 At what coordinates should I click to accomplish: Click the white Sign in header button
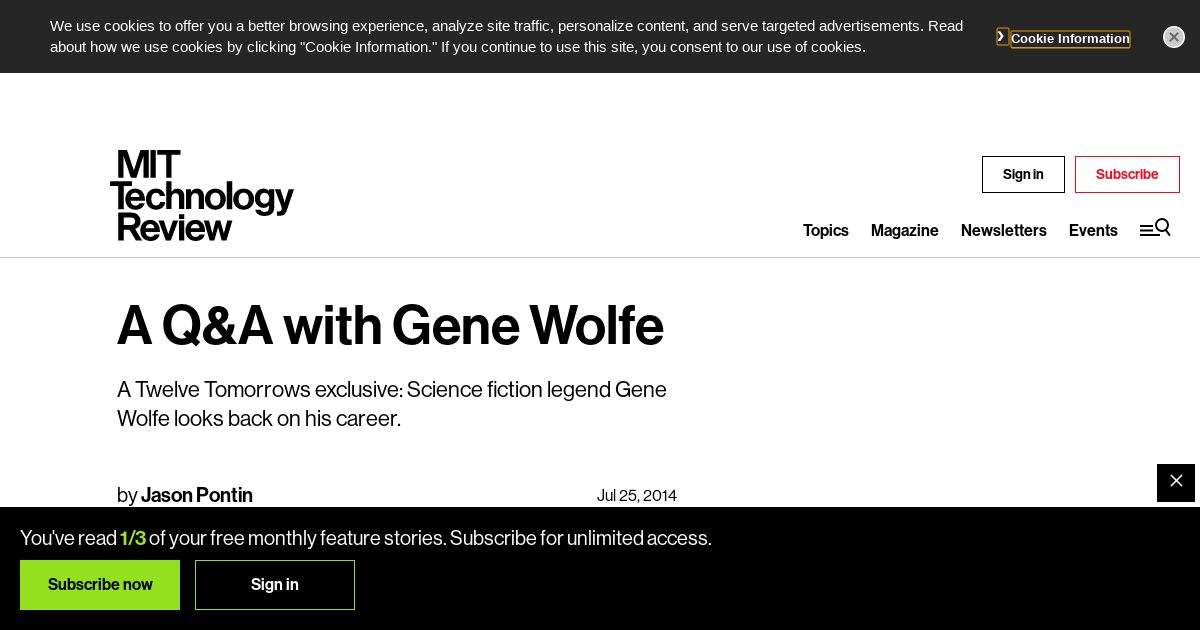[1023, 175]
